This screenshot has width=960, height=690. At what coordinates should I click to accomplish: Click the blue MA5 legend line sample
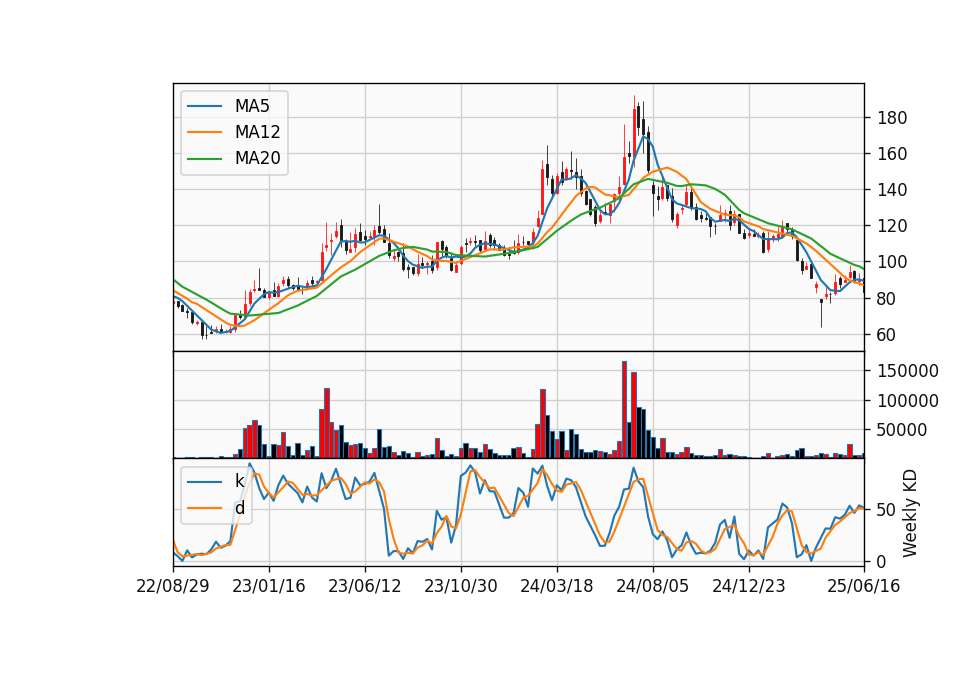click(204, 106)
